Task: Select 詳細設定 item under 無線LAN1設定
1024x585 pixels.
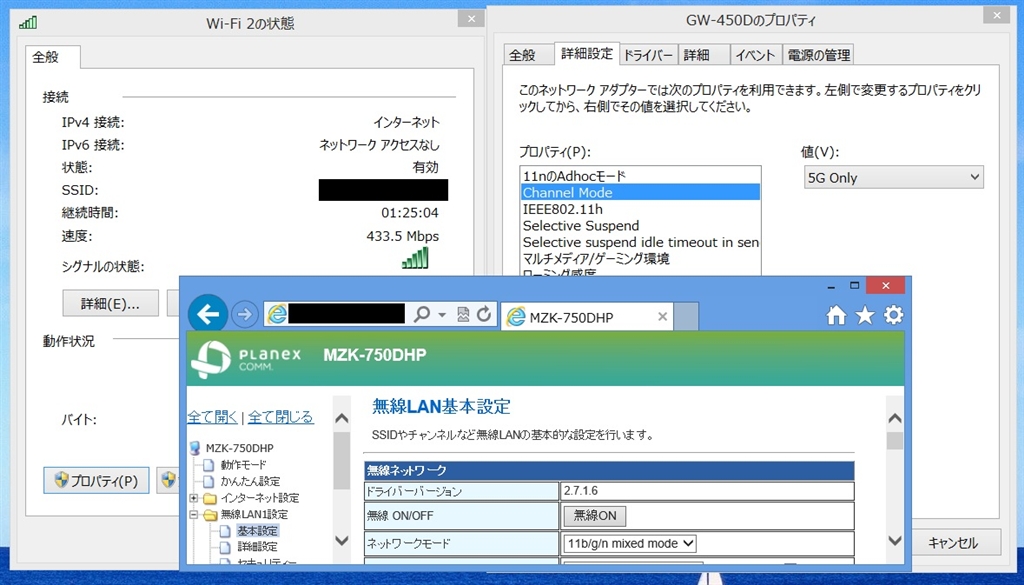Action: tap(257, 546)
